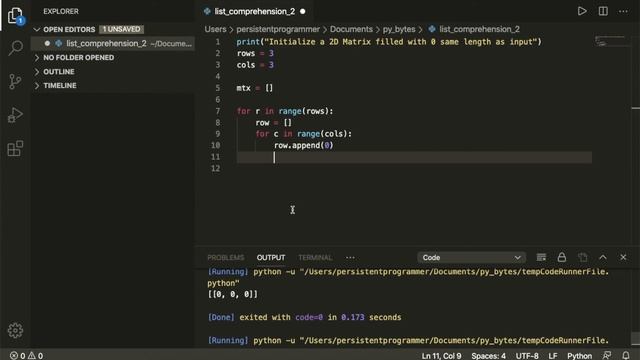Click output panel vertical scrollbar

coord(635,338)
